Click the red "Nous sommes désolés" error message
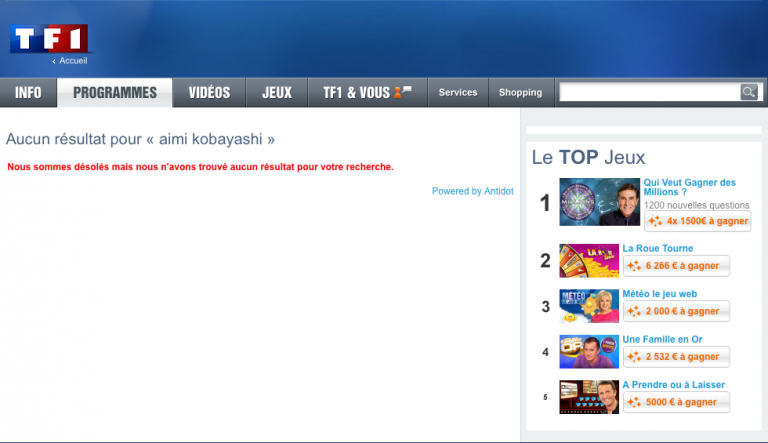This screenshot has height=443, width=768. 200,167
